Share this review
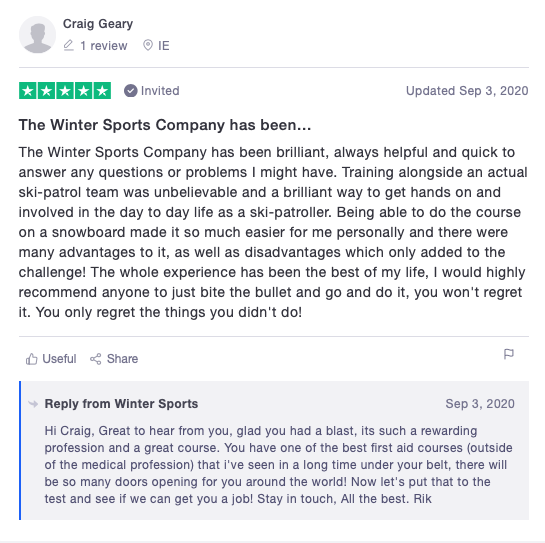 (x=114, y=359)
